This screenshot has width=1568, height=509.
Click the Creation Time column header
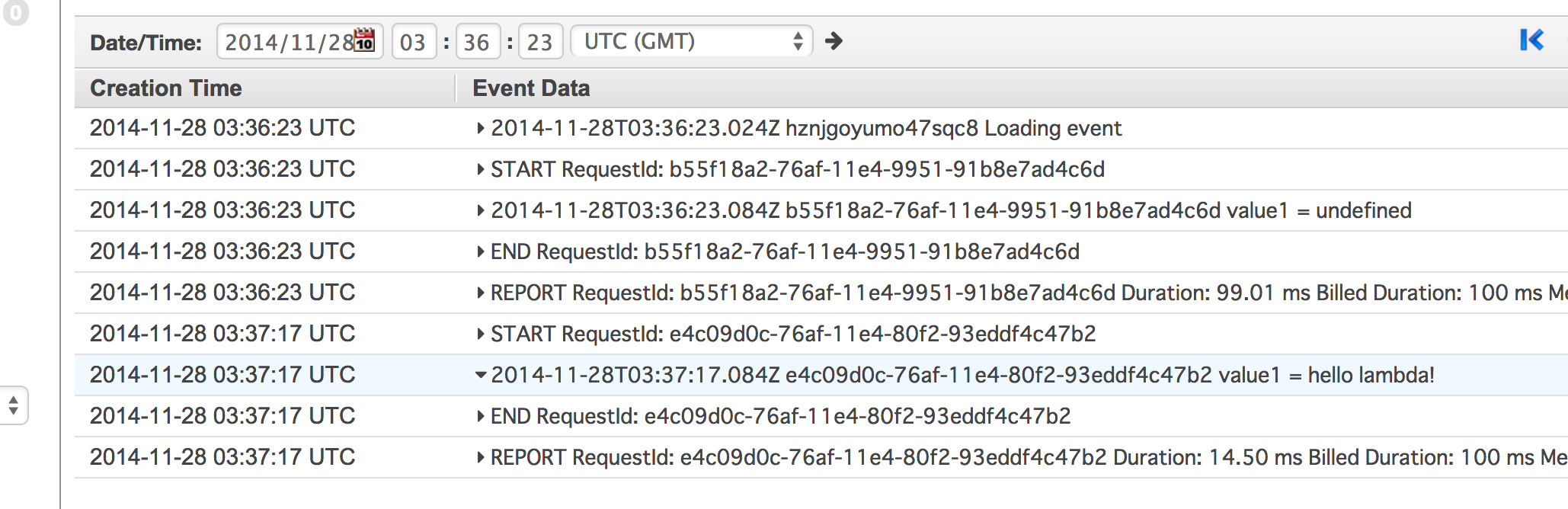coord(166,88)
